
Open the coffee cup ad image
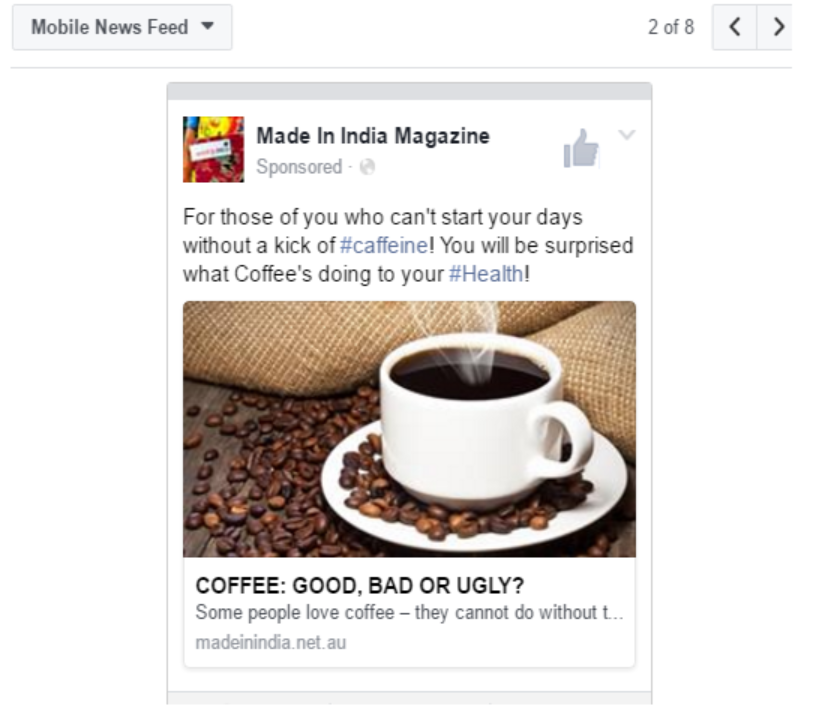click(409, 429)
